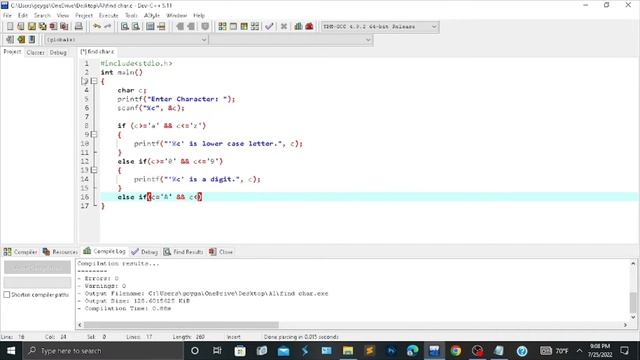Click the Find magnifier icon
Image resolution: width=640 pixels, height=360 pixels.
(125, 27)
